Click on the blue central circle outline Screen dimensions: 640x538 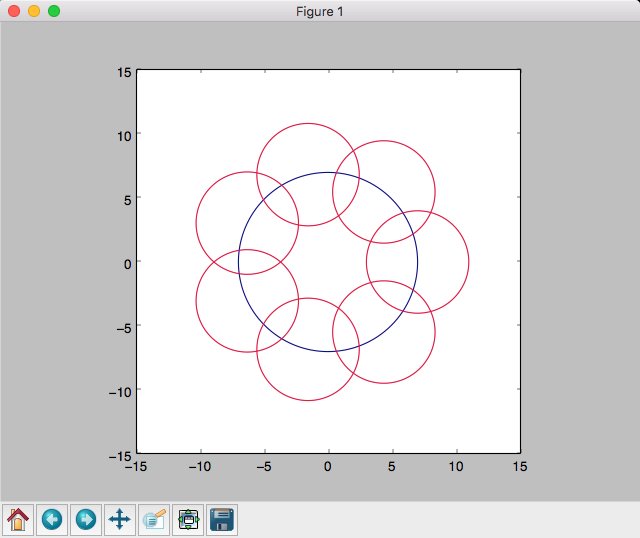(x=418, y=262)
